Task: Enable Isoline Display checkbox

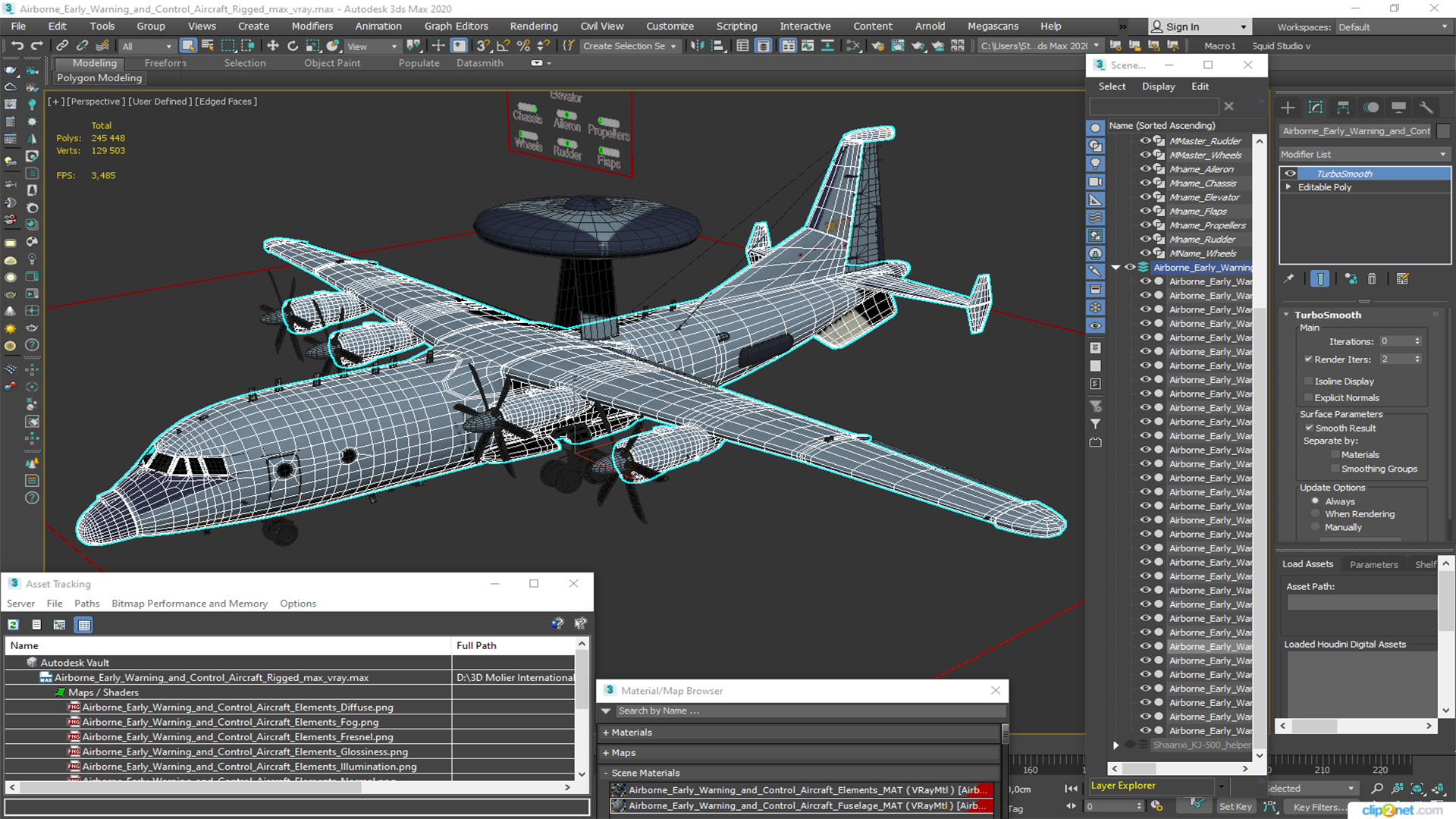Action: [1308, 381]
